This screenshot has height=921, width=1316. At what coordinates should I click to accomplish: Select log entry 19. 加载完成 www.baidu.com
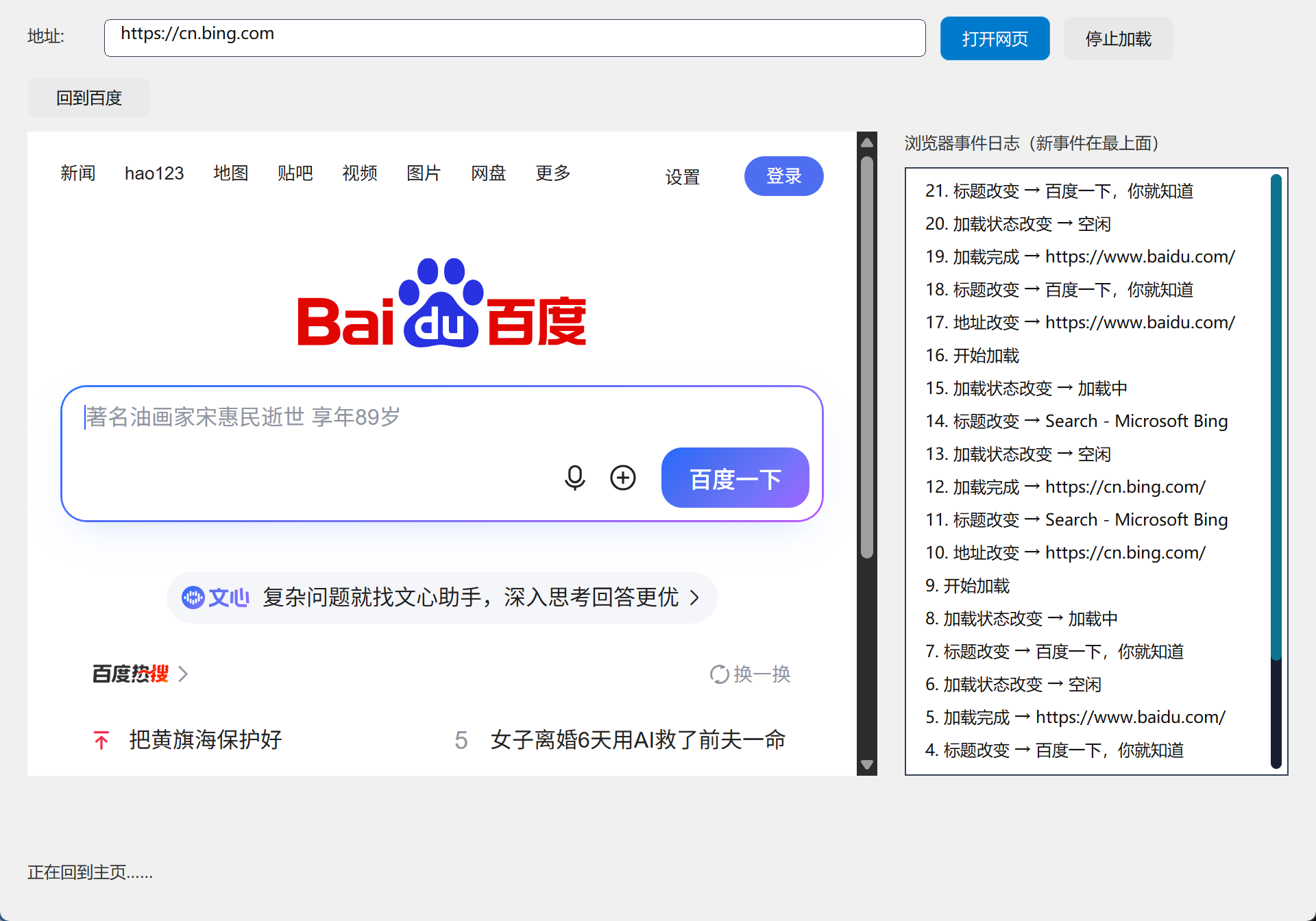pyautogui.click(x=1080, y=256)
